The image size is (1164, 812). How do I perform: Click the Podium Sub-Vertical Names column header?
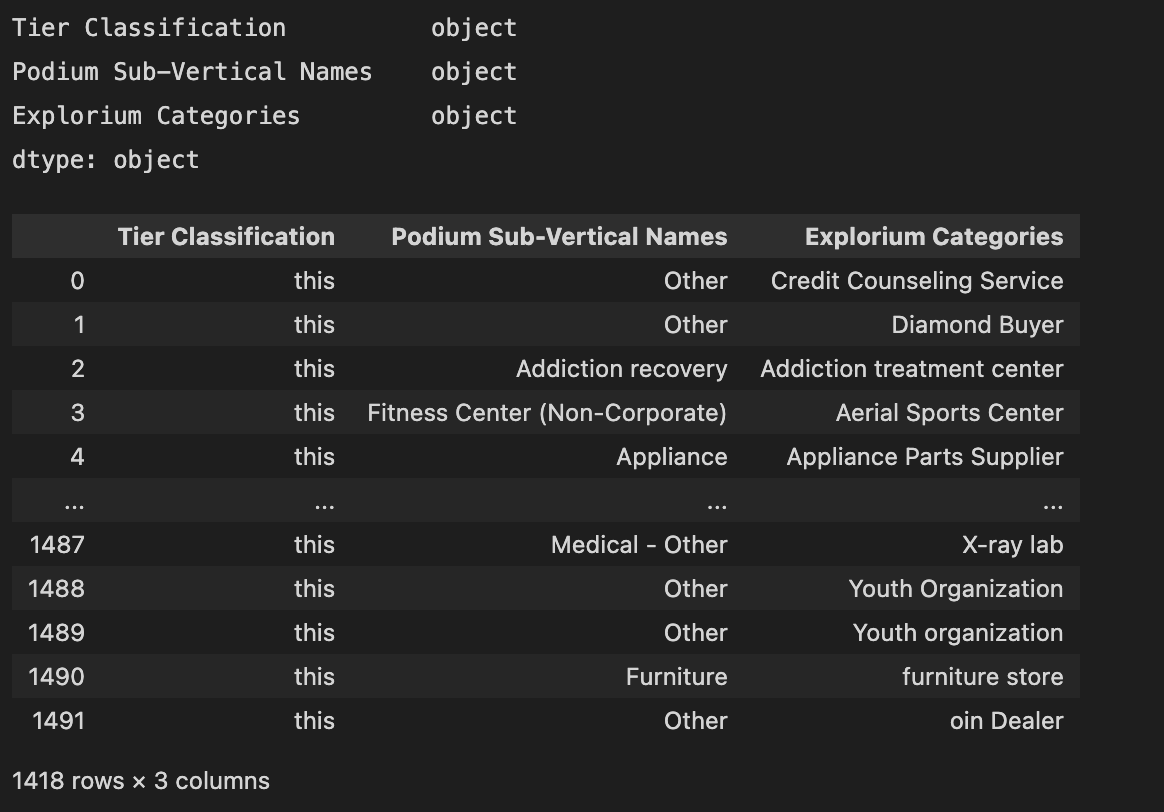click(x=559, y=237)
